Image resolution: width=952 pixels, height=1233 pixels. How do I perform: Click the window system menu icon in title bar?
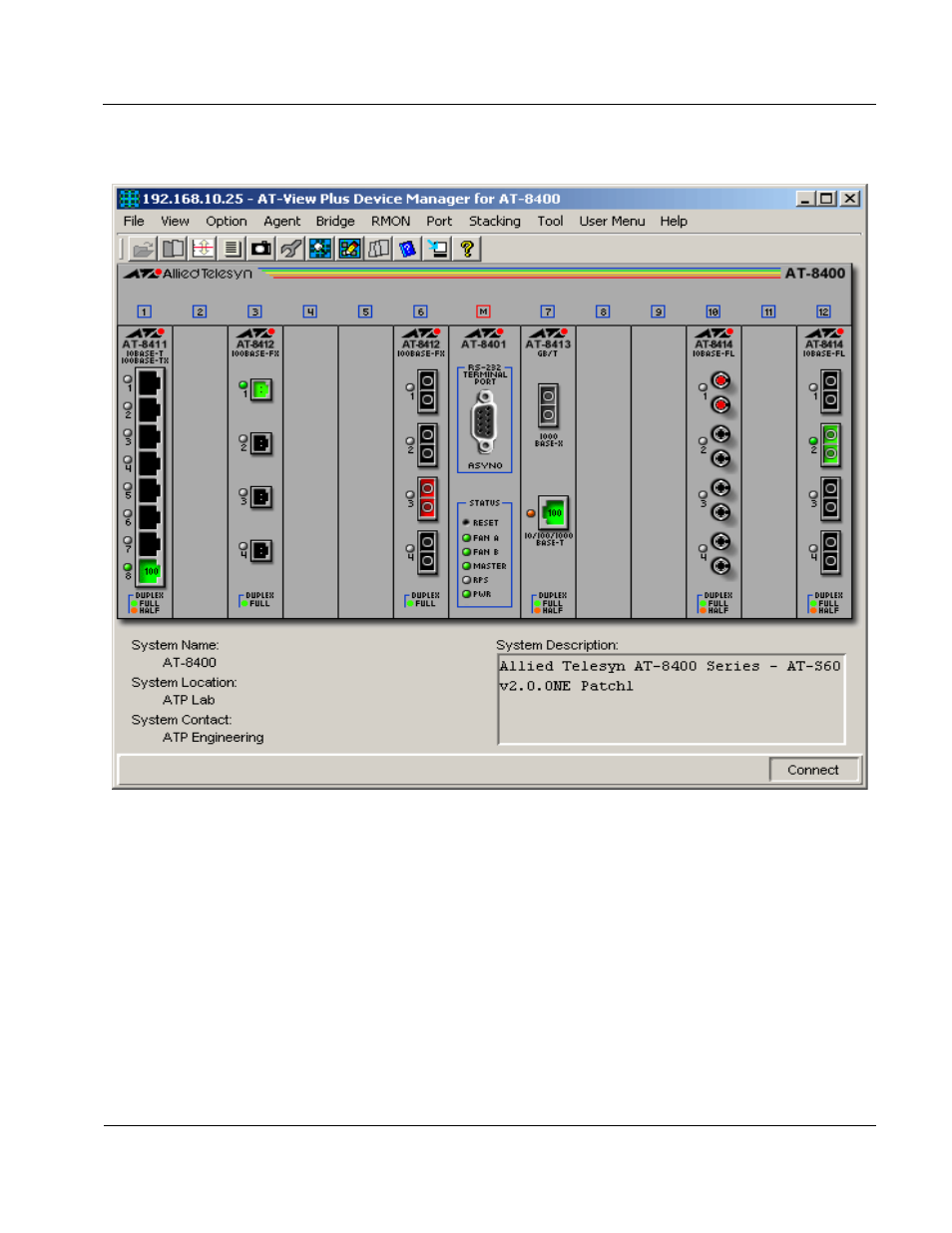coord(129,199)
